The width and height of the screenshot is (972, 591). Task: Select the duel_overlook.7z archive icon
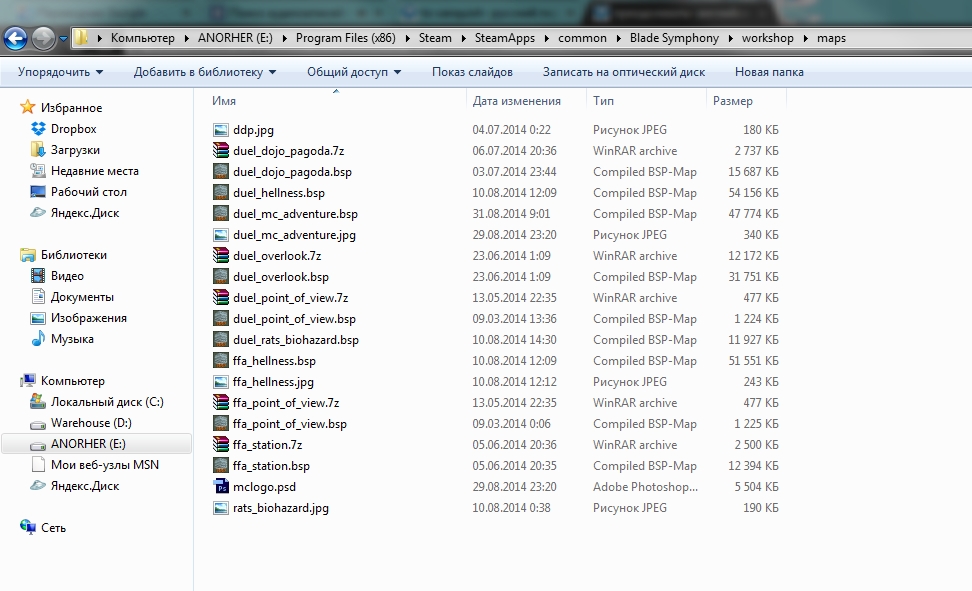tap(221, 256)
